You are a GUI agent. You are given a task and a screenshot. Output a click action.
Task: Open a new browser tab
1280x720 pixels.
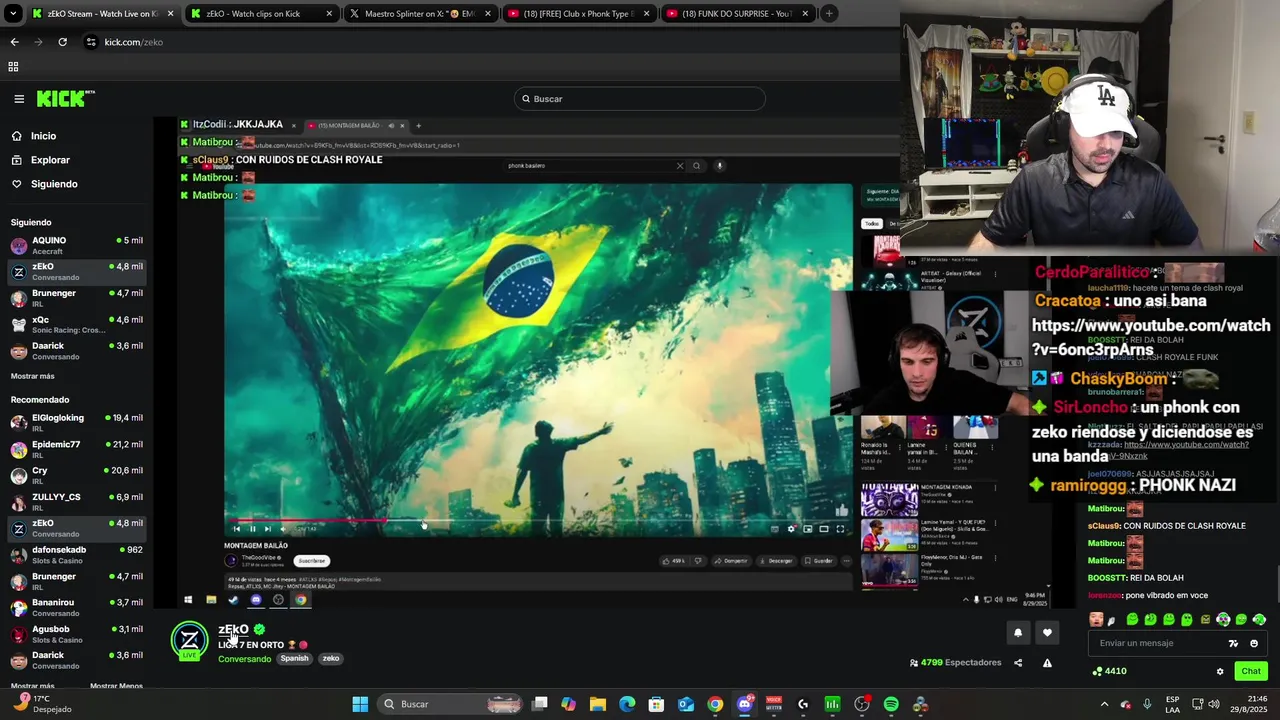829,14
